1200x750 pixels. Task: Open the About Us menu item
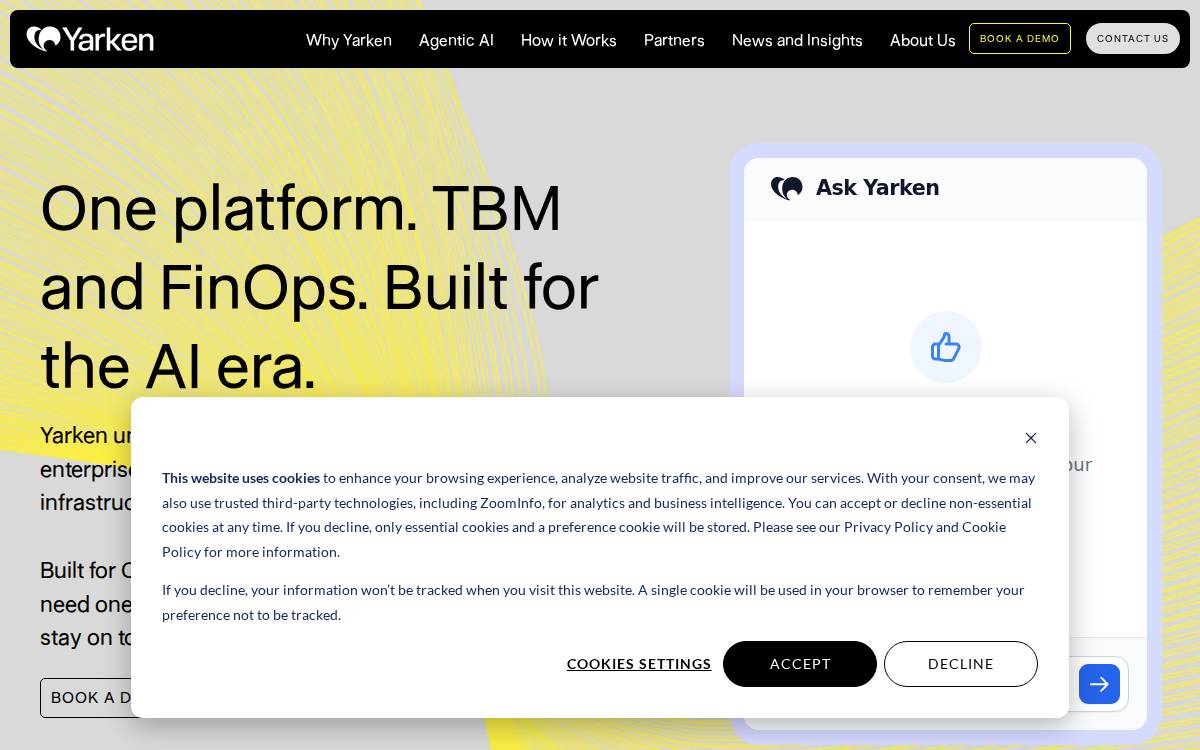(x=923, y=40)
